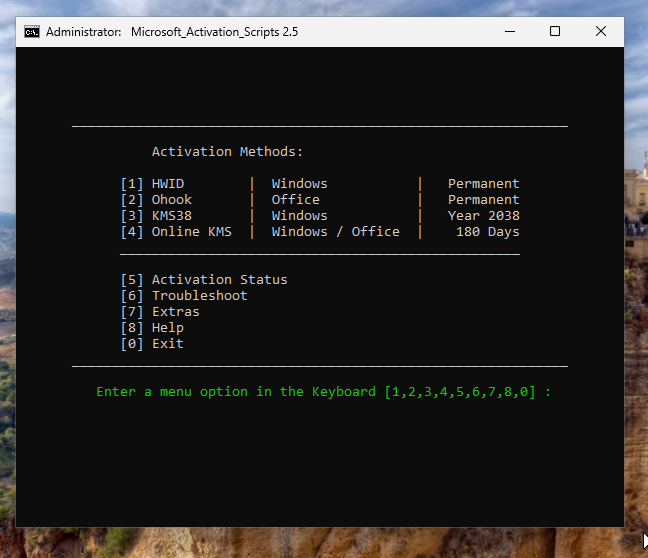Click the '[4] Online KMS' menu line

tap(176, 232)
